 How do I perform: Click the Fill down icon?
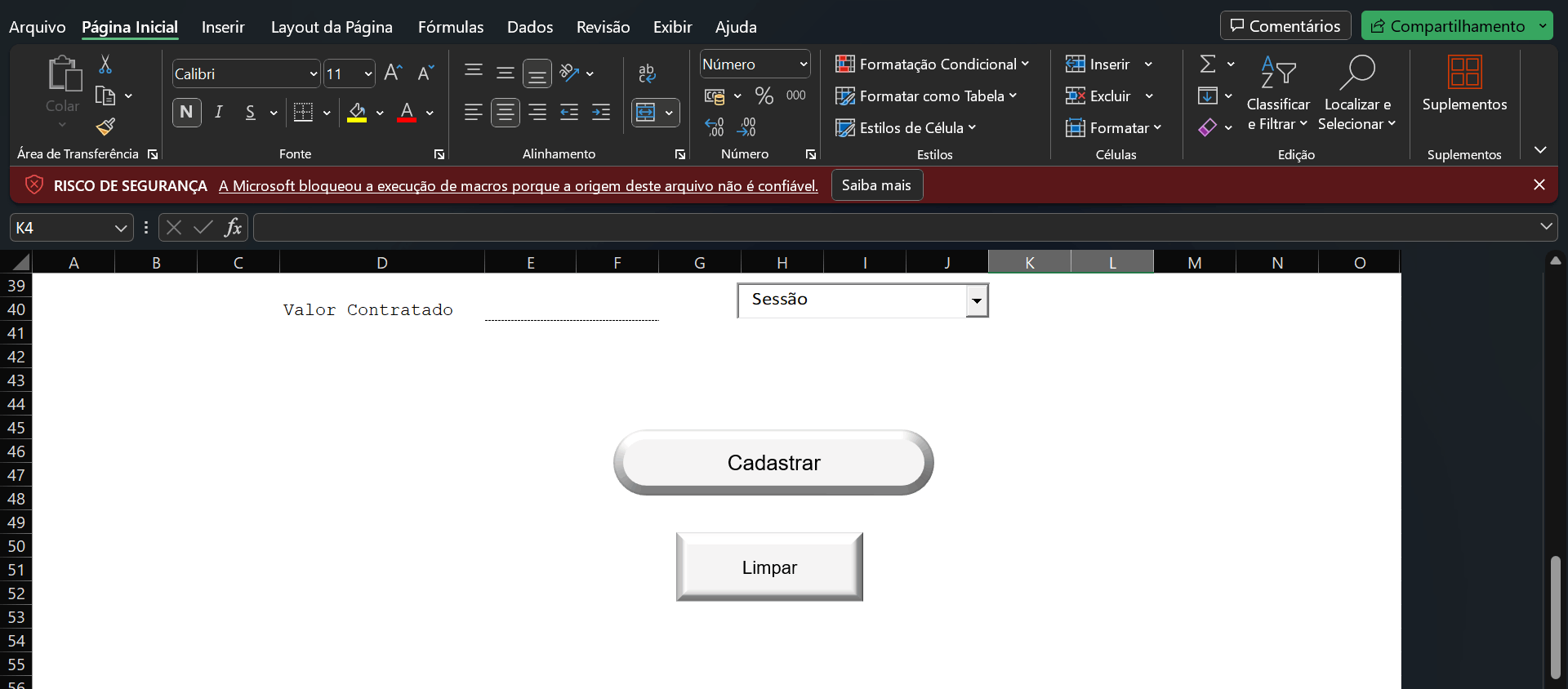pos(1208,96)
